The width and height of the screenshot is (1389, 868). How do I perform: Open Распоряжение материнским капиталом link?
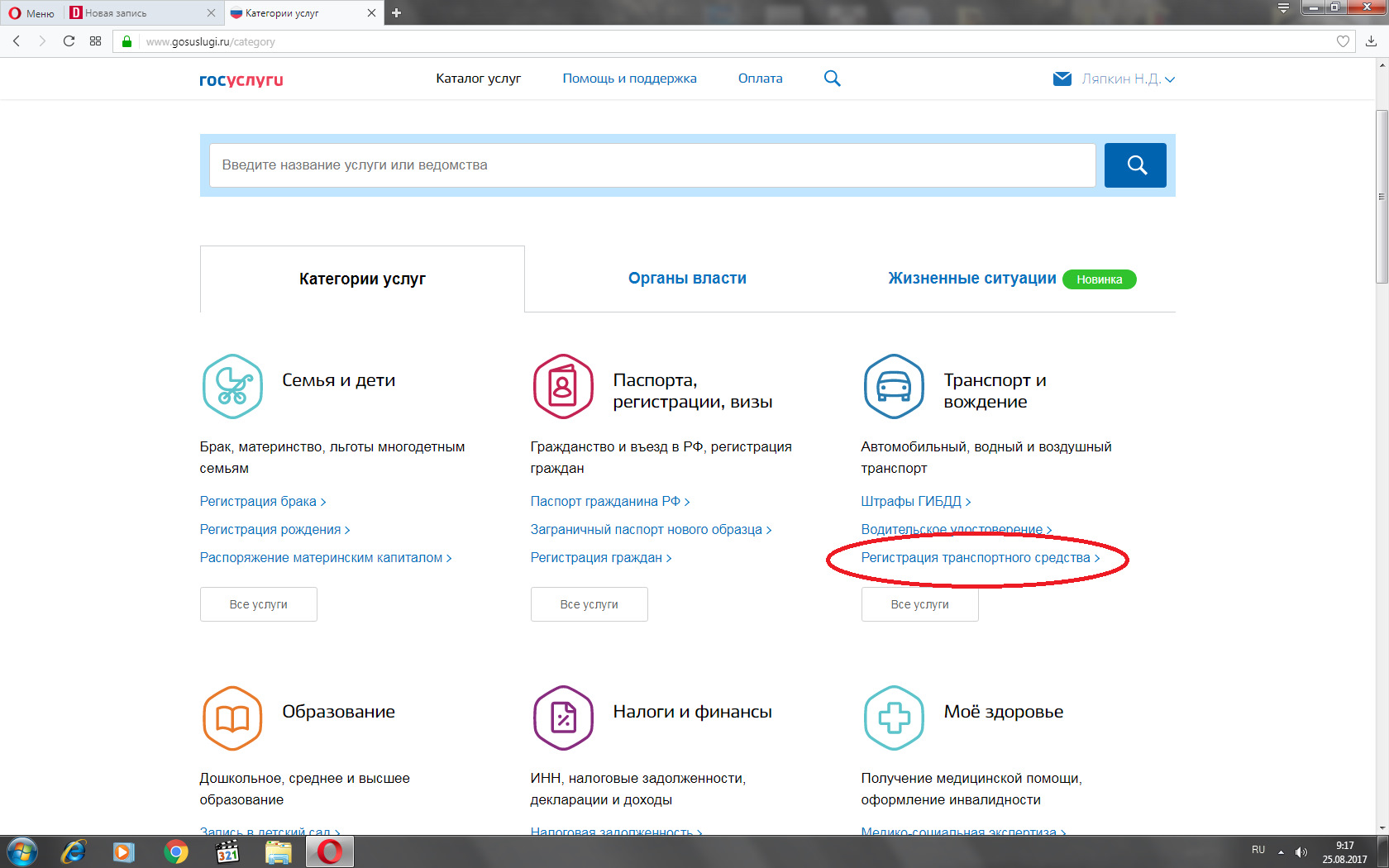coord(326,558)
